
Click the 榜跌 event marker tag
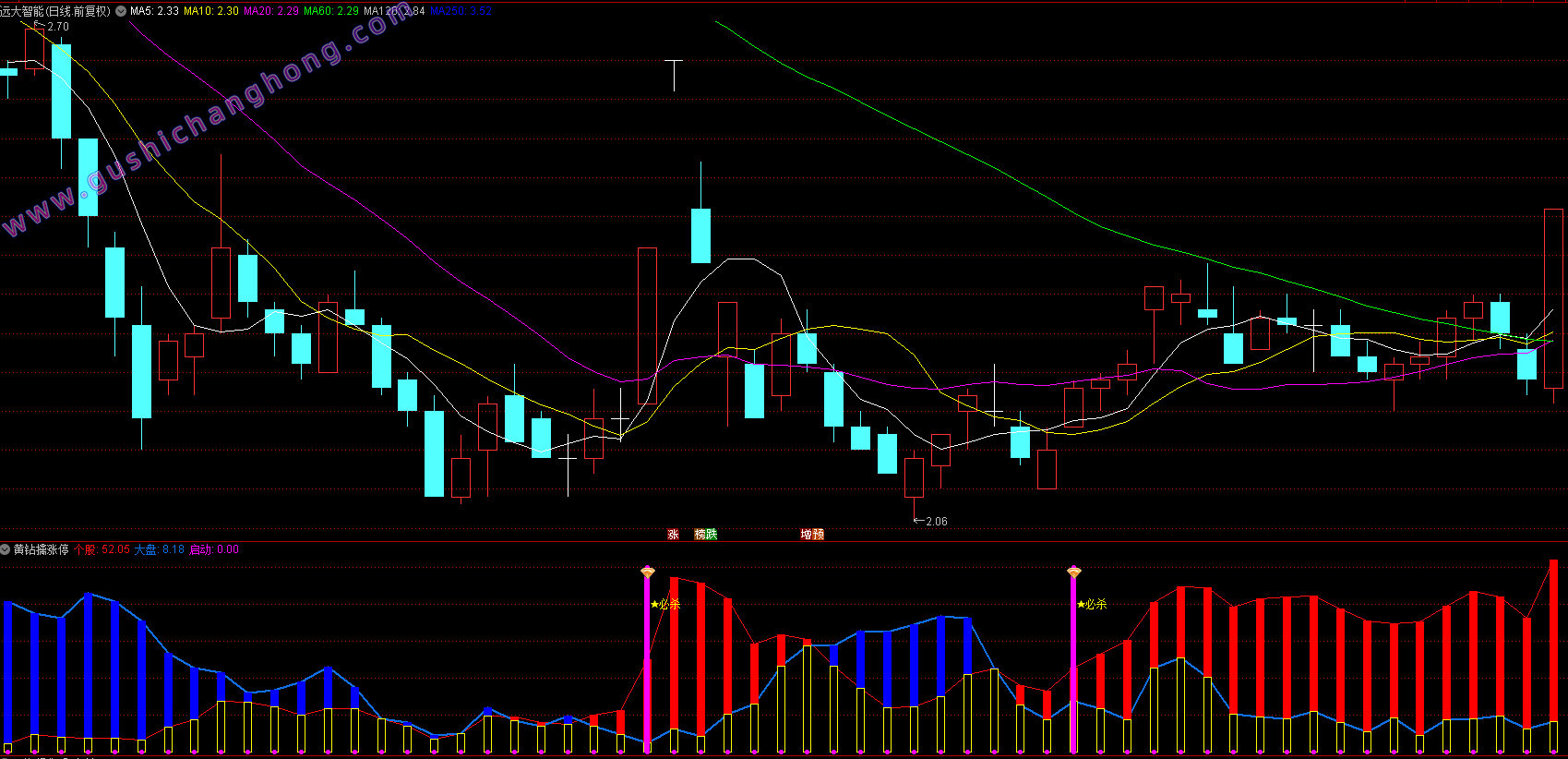point(706,535)
